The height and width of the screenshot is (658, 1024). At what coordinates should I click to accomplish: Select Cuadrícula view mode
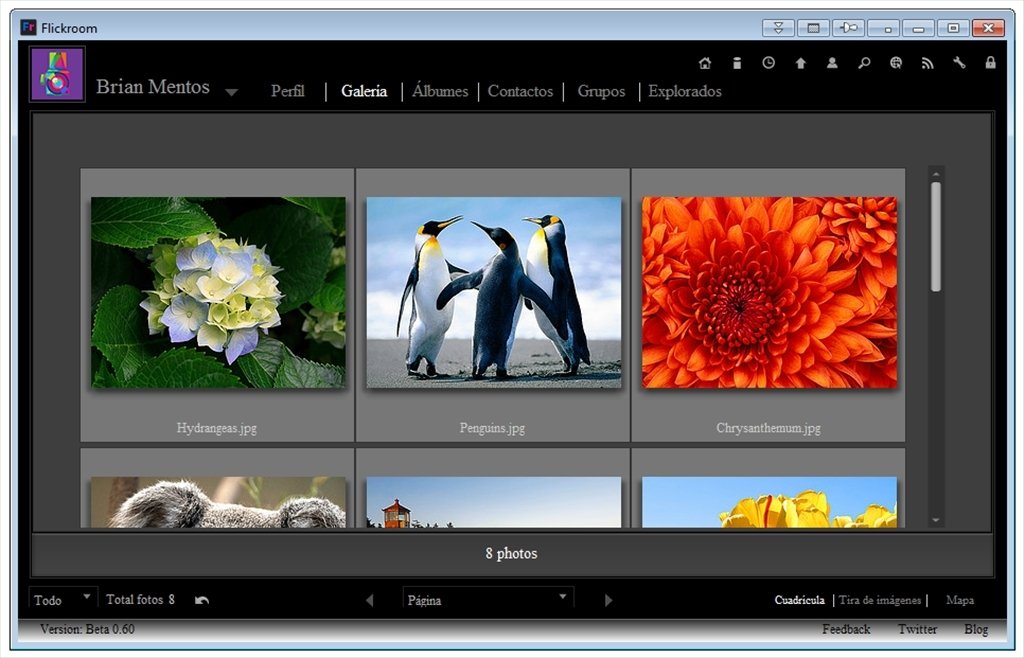point(799,600)
